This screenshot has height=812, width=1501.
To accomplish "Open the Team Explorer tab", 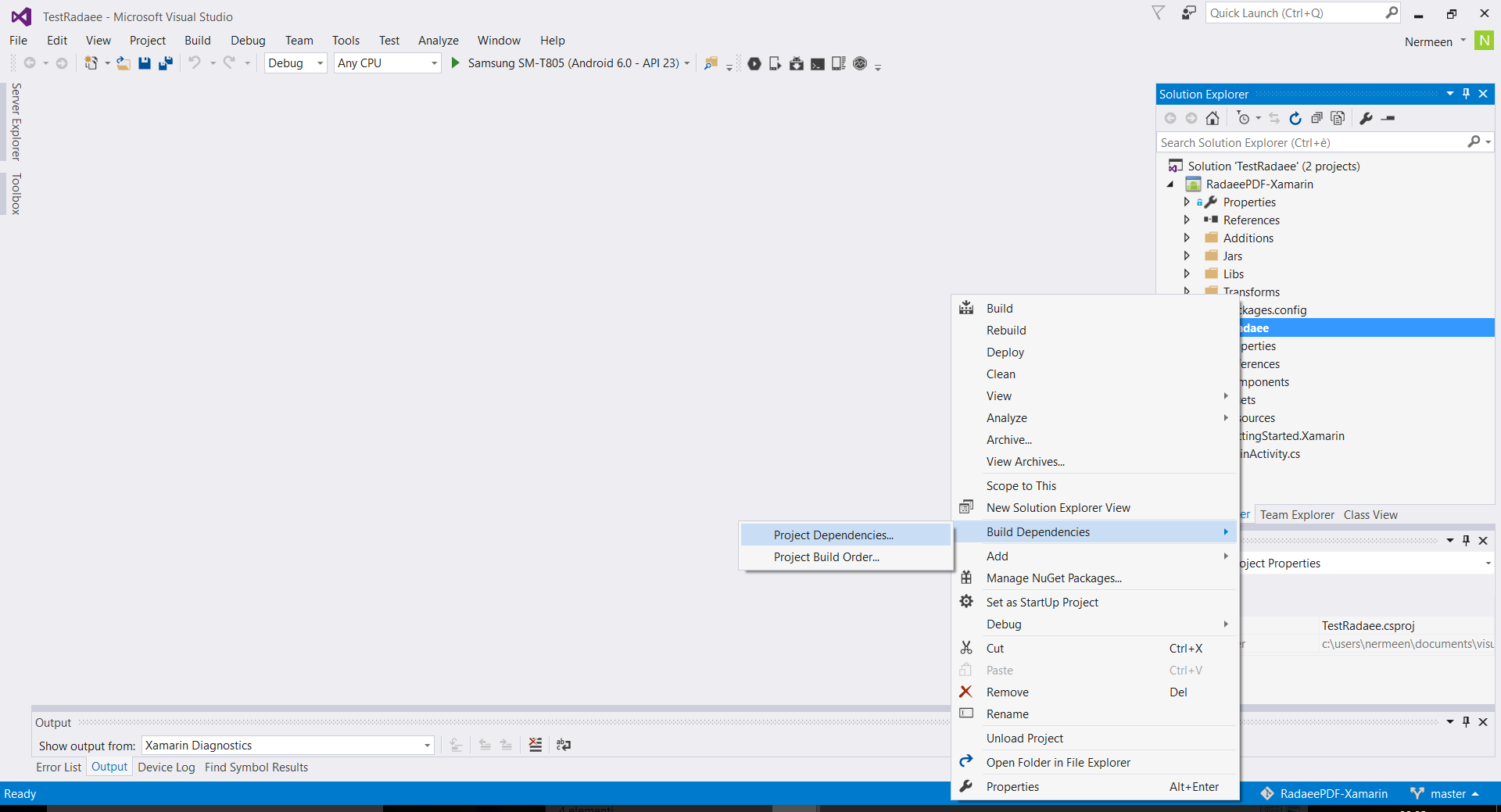I will (x=1297, y=515).
